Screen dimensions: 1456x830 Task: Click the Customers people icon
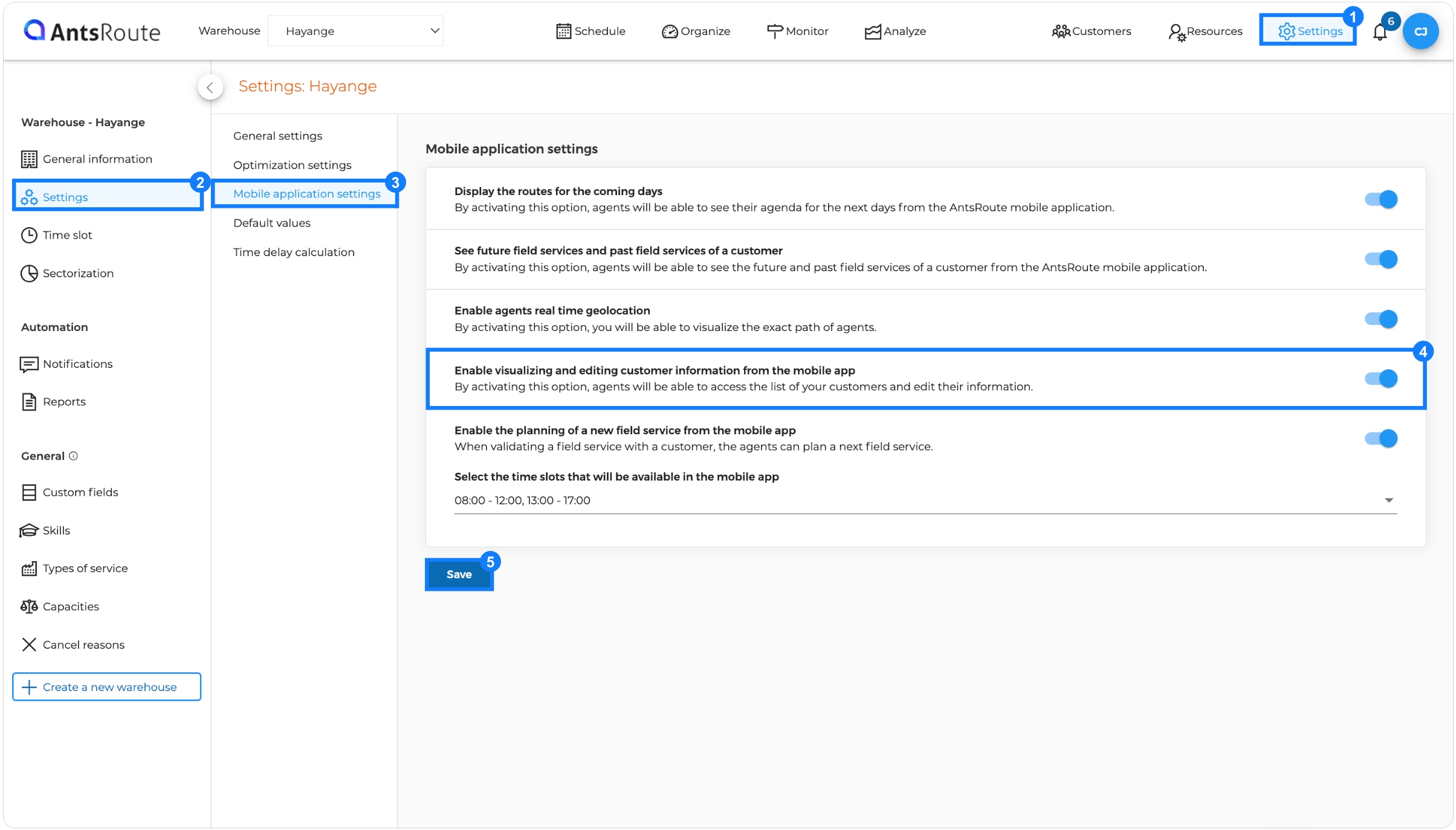[1061, 31]
